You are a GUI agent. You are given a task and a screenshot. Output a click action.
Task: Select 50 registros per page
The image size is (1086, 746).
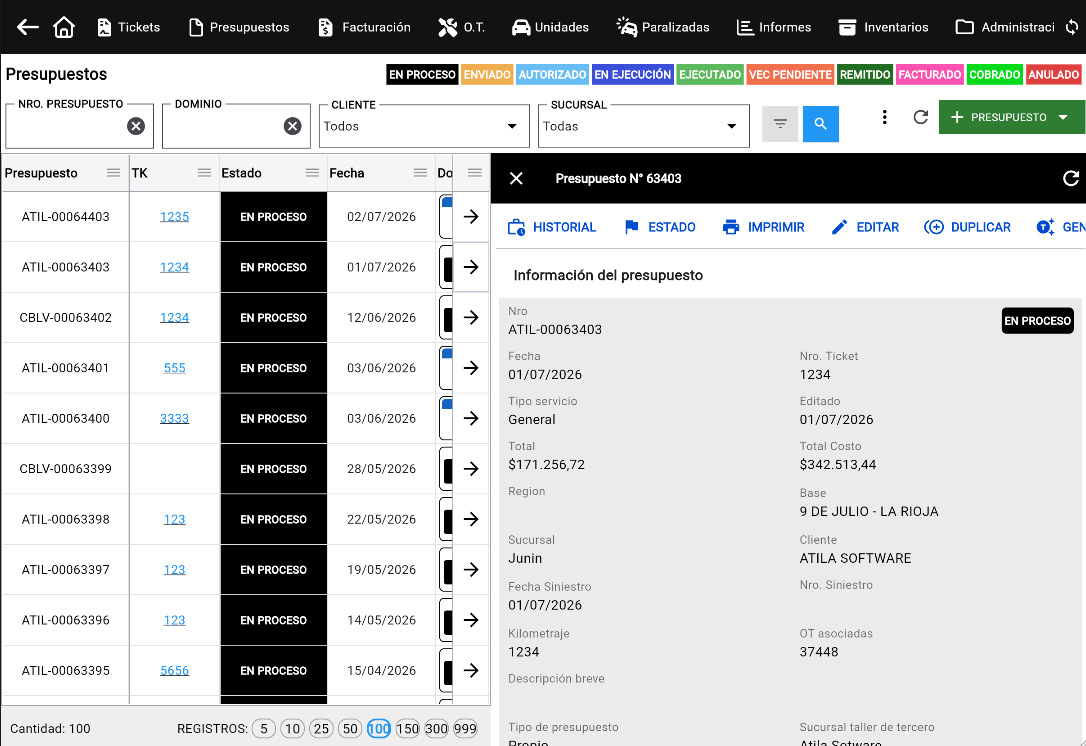350,729
